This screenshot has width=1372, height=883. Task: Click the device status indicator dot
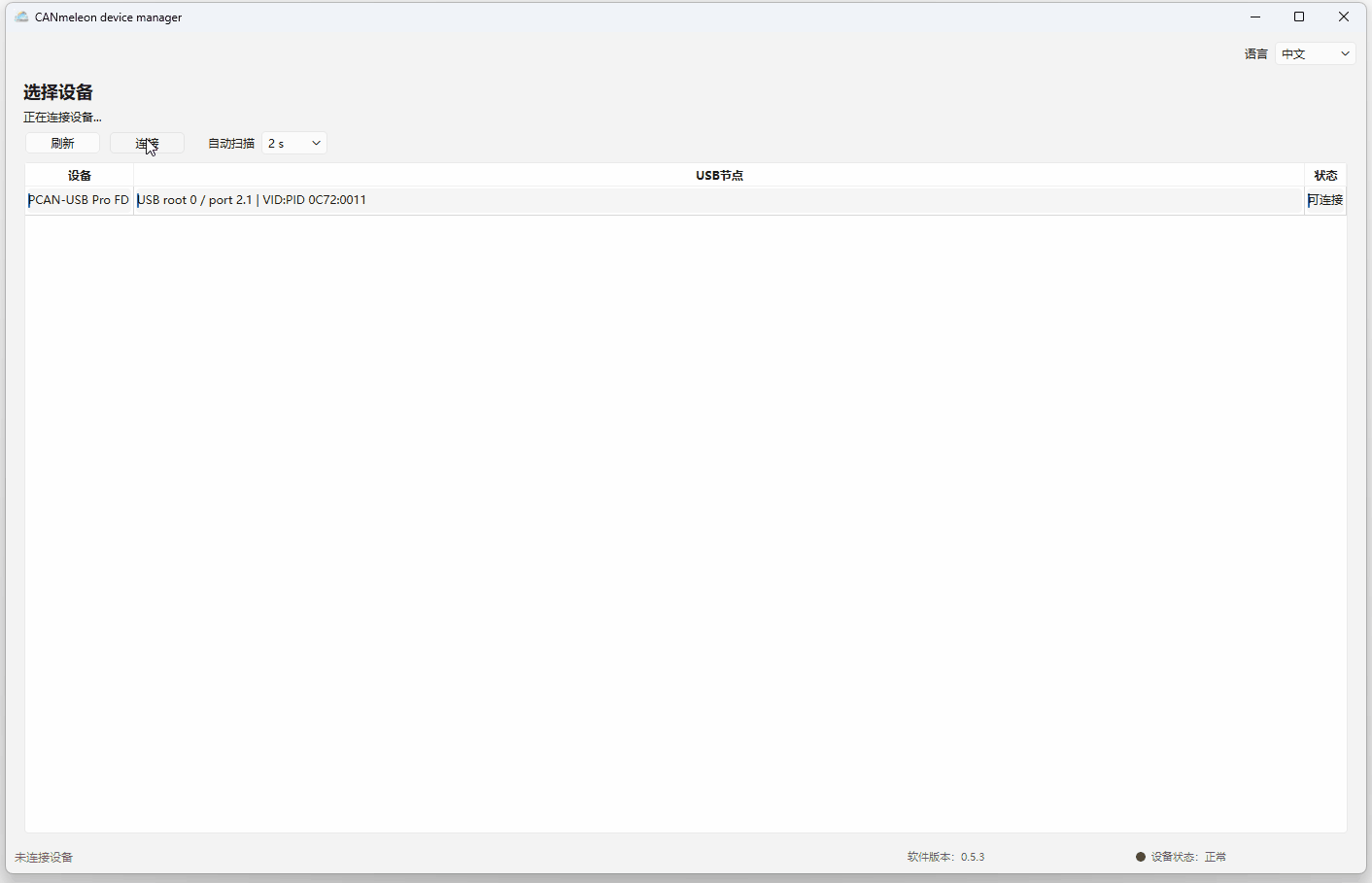point(1141,857)
